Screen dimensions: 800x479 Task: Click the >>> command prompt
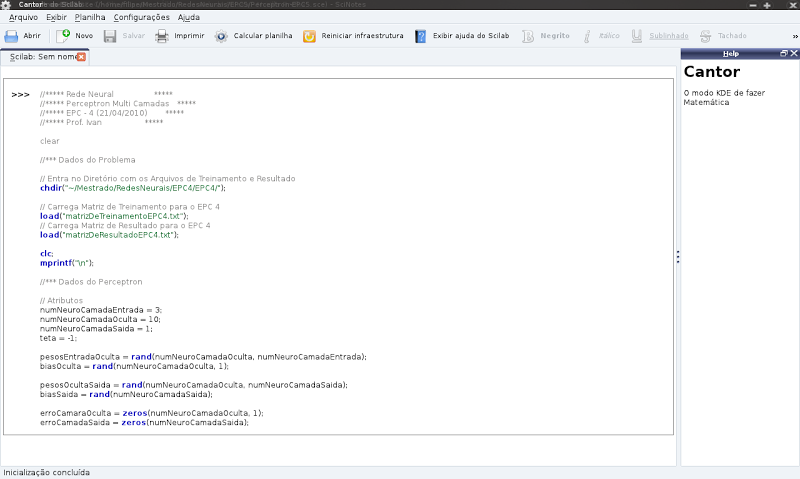click(x=20, y=94)
